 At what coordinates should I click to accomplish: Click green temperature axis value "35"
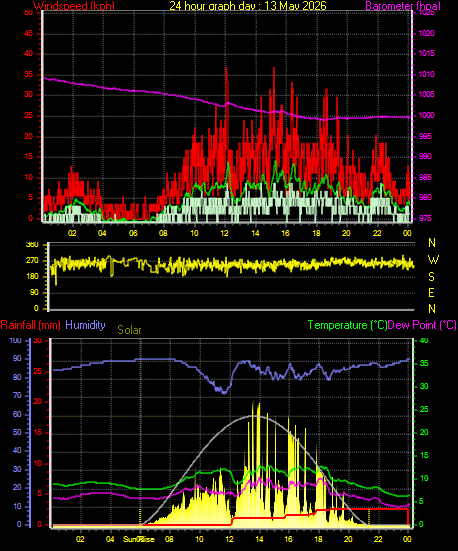pyautogui.click(x=424, y=363)
